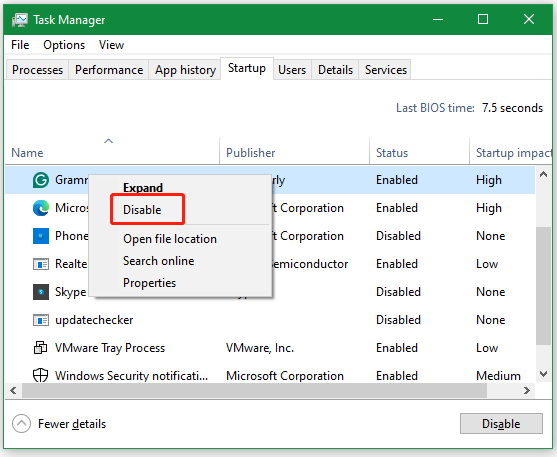This screenshot has height=457, width=557.
Task: Click the horizontal scrollbar right arrow
Action: [527, 391]
